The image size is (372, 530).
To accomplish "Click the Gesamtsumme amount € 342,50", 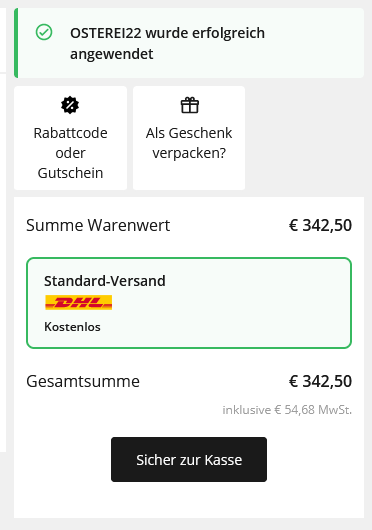I will (x=320, y=382).
